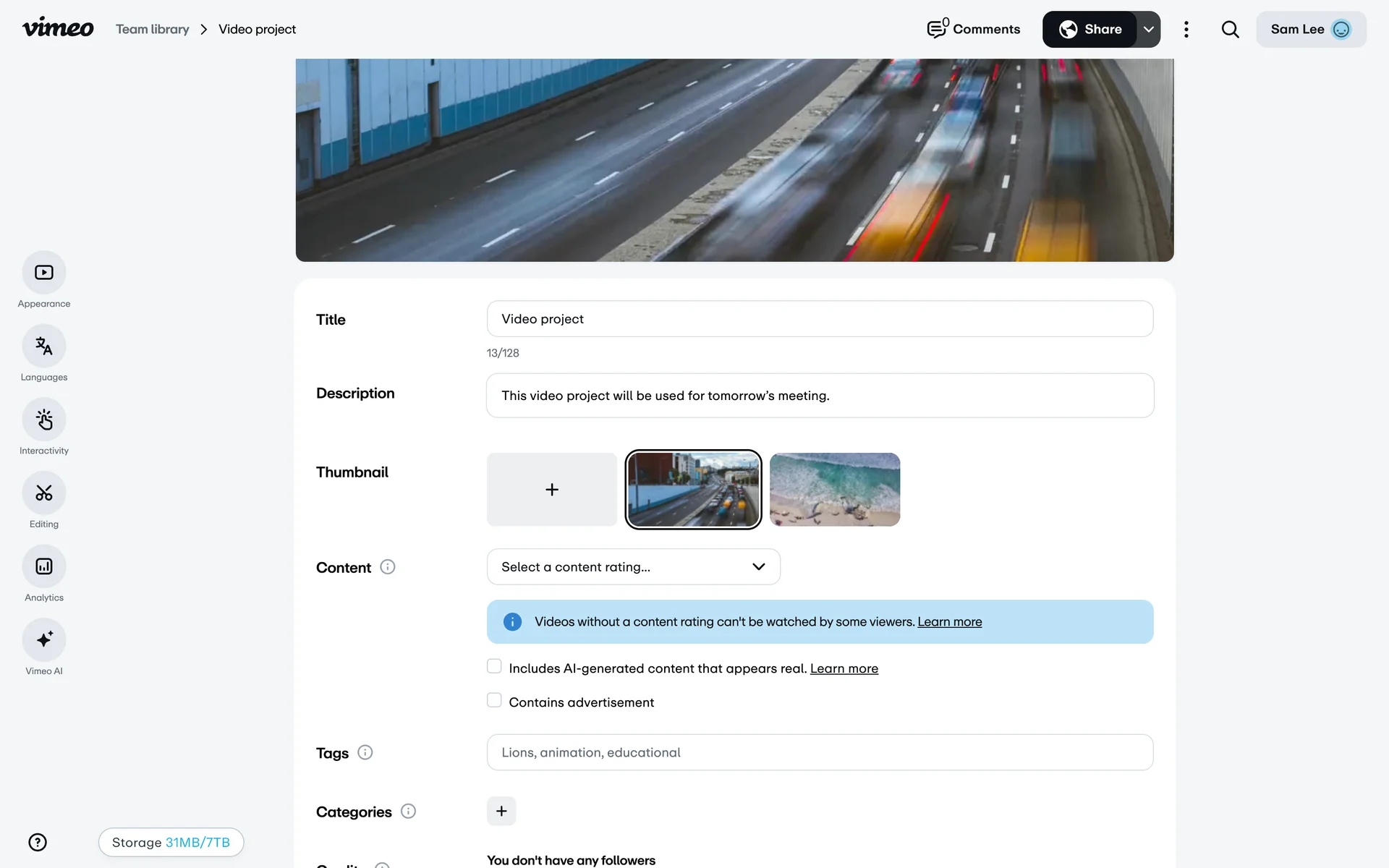Screen dimensions: 1389x868
Task: Open Learn more link in content rating notice
Action: coord(949,622)
